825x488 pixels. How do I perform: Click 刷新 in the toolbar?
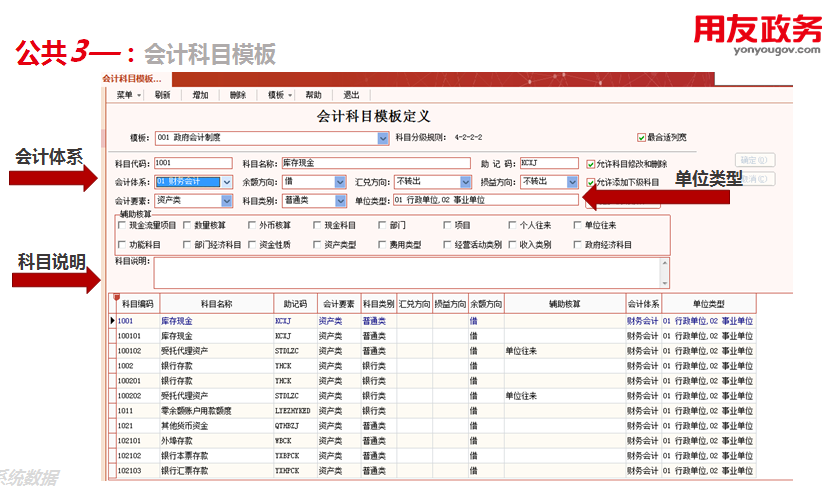pos(163,95)
